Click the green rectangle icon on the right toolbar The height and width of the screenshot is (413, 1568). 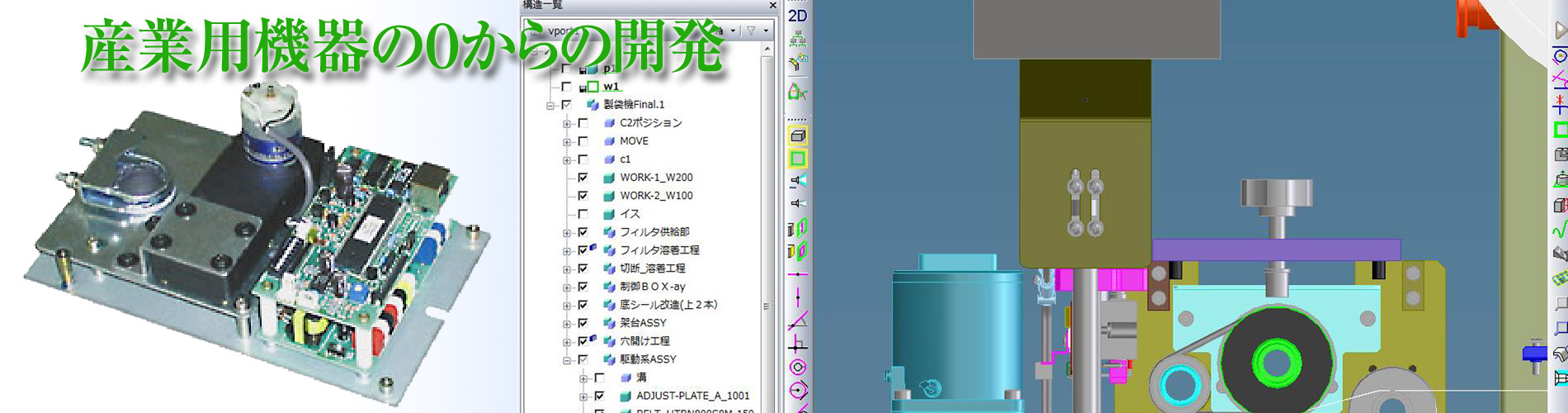click(1560, 130)
